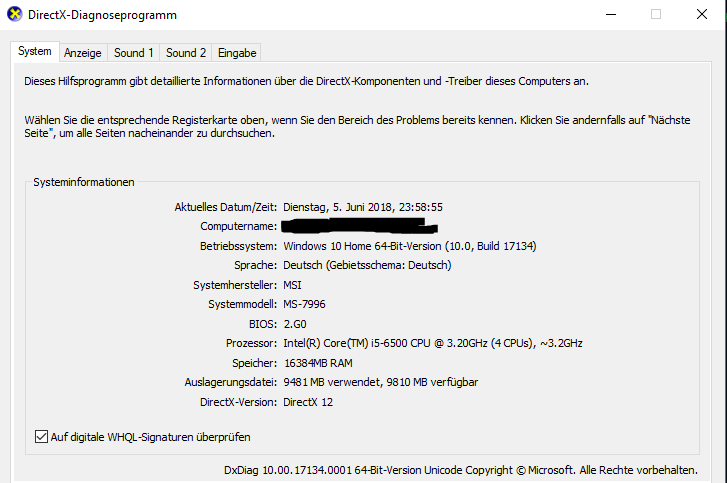
Task: Click the DirectX-Diagnoseprogramm window title
Action: [x=102, y=15]
